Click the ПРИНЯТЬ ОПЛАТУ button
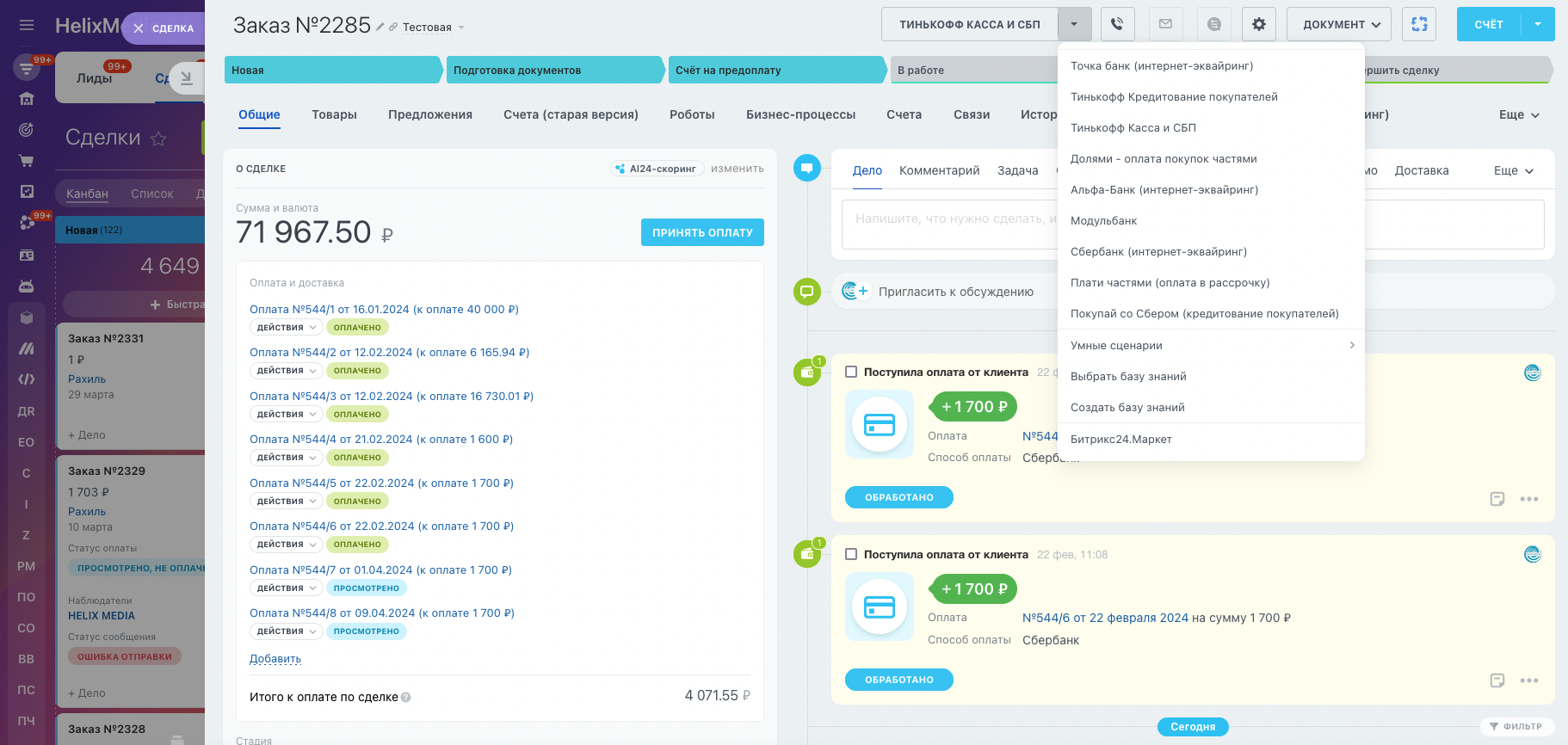 [x=702, y=232]
